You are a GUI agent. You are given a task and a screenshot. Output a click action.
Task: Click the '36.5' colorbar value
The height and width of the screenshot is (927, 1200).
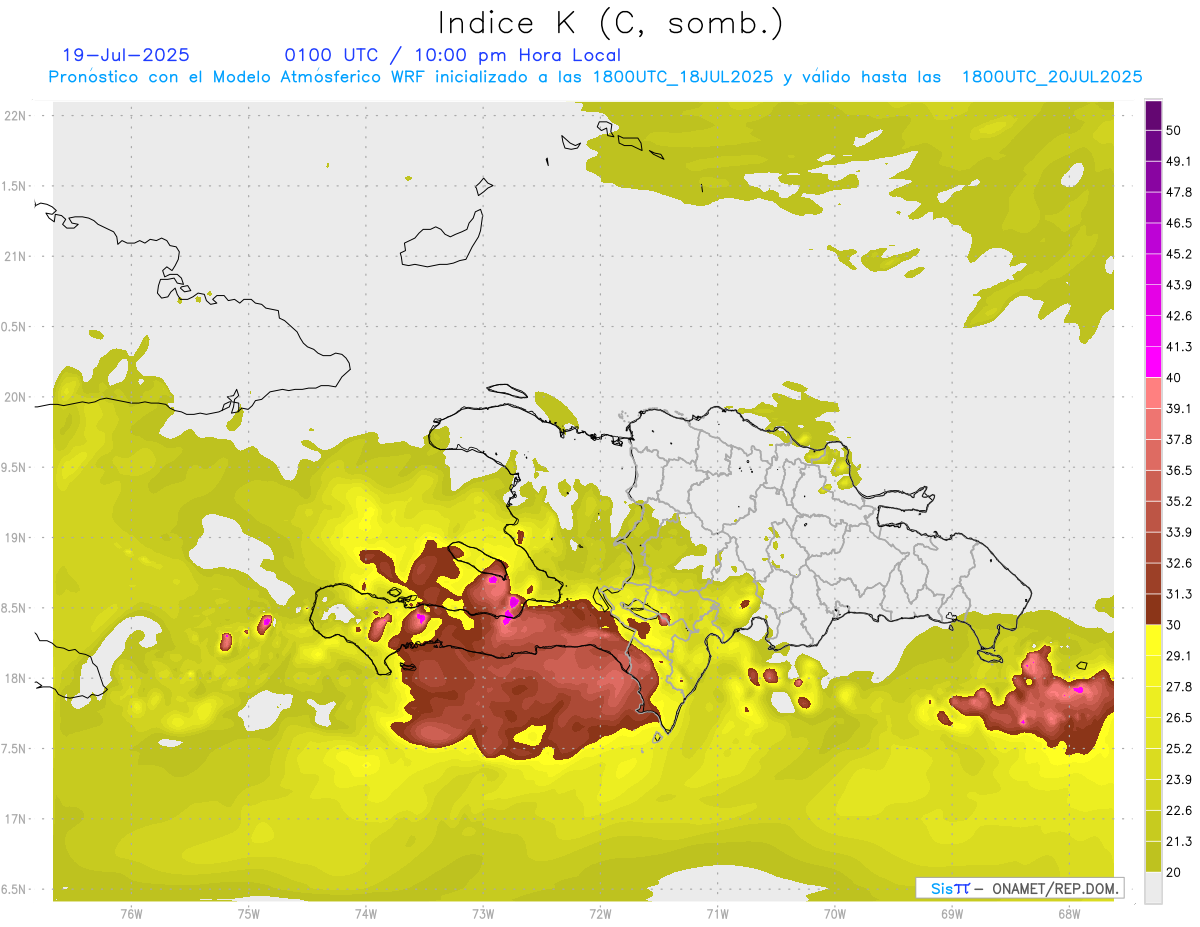(x=1178, y=470)
